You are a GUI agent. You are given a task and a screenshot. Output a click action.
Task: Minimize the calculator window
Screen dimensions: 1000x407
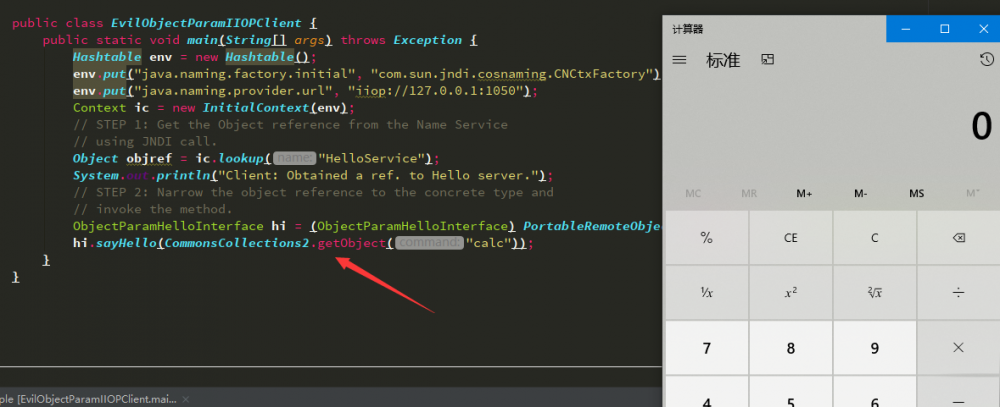point(906,29)
